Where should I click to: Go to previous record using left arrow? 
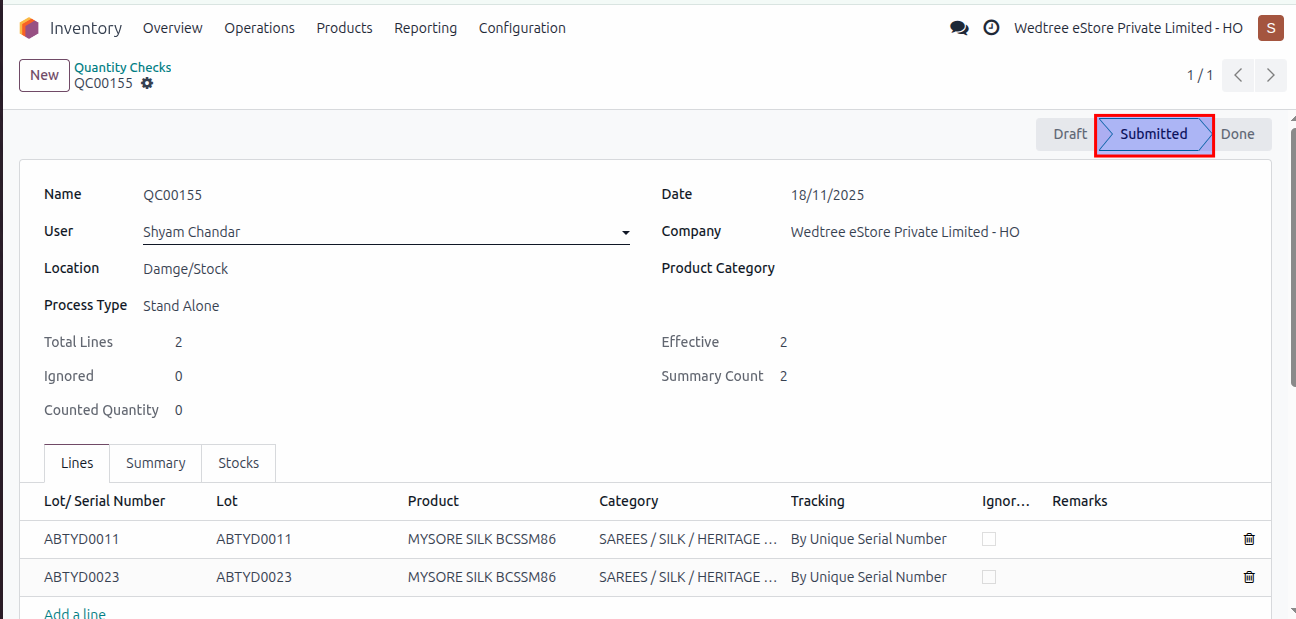click(x=1238, y=75)
